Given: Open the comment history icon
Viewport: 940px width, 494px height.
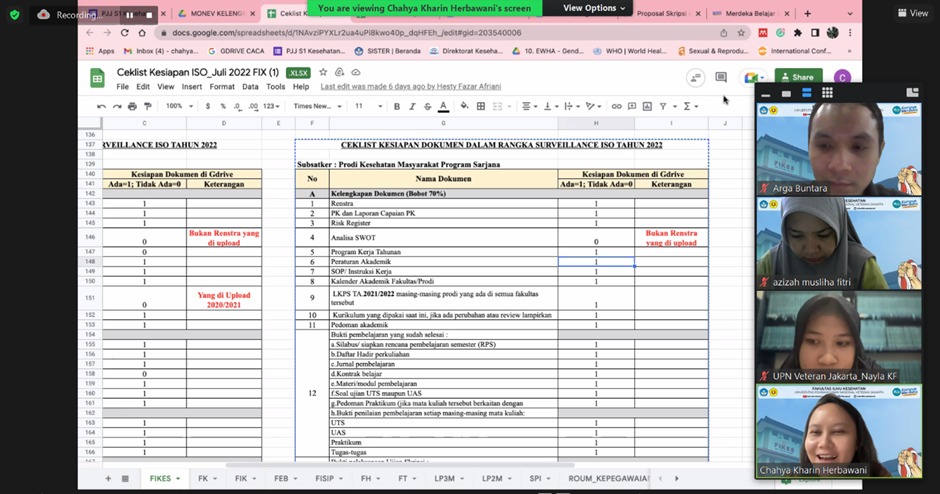Looking at the screenshot, I should point(721,77).
